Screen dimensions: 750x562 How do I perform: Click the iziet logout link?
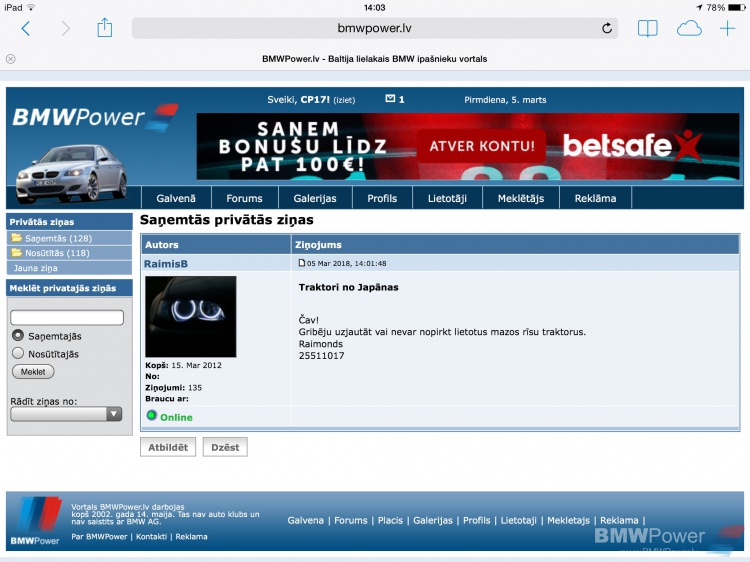point(344,100)
